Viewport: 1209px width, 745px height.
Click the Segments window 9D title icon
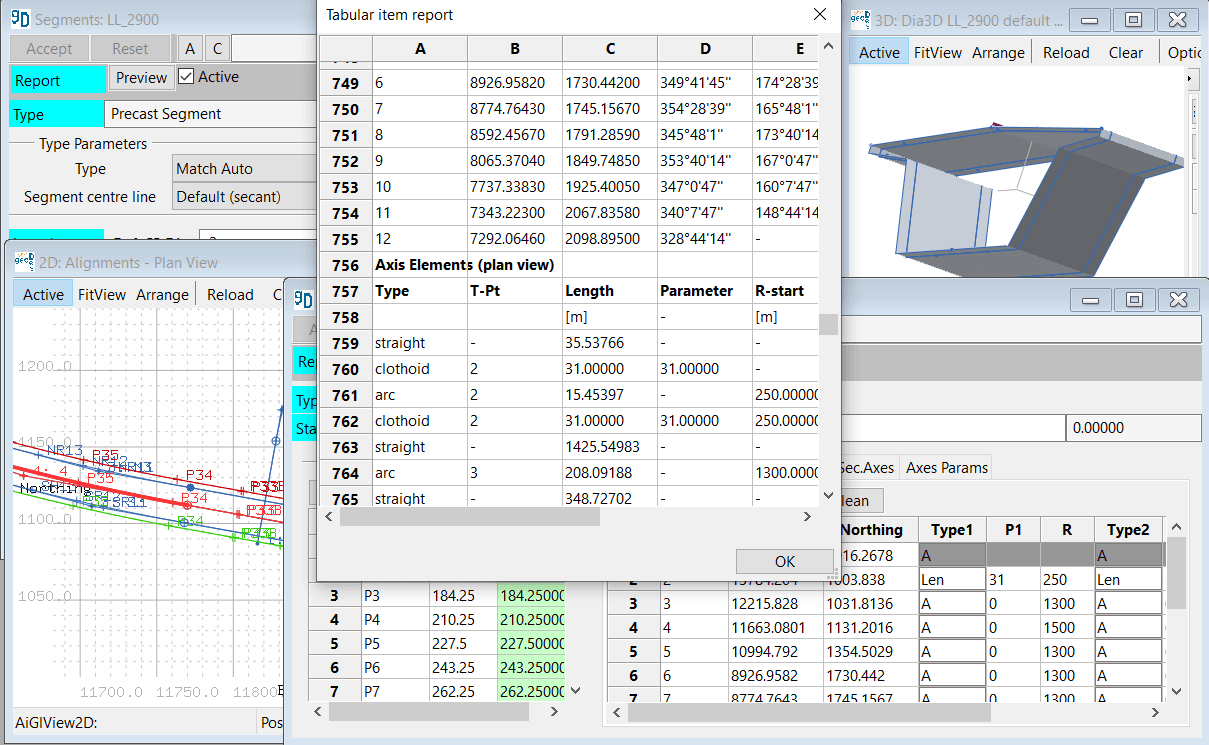(x=20, y=20)
